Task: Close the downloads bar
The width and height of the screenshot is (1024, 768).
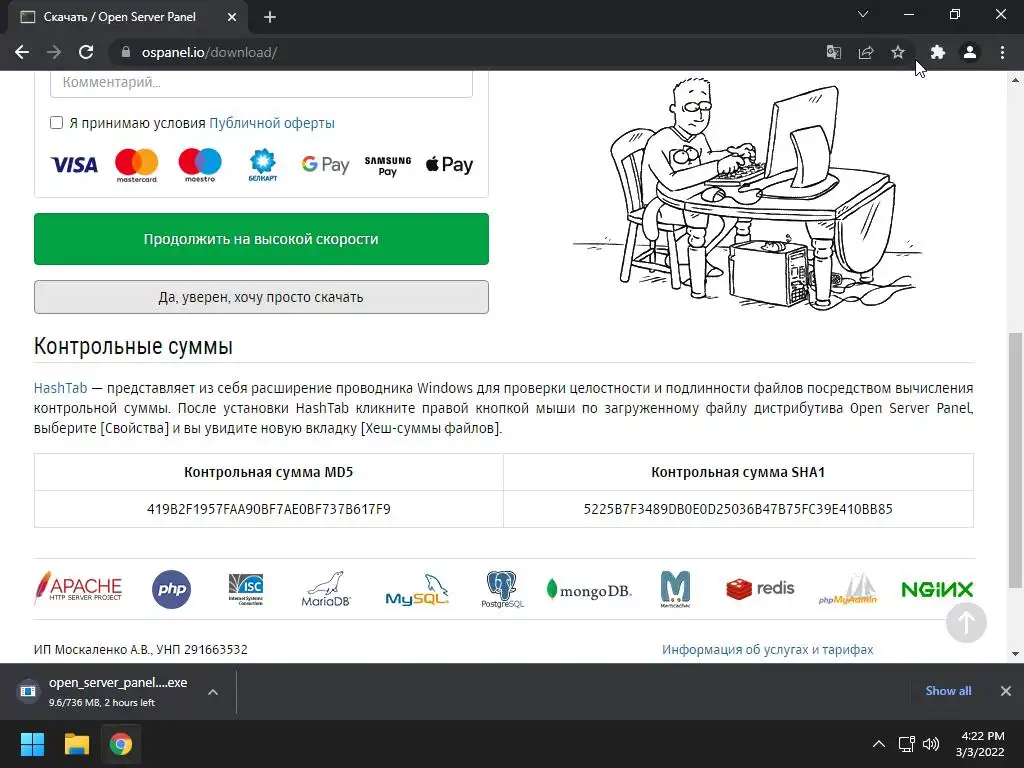Action: click(x=1006, y=691)
